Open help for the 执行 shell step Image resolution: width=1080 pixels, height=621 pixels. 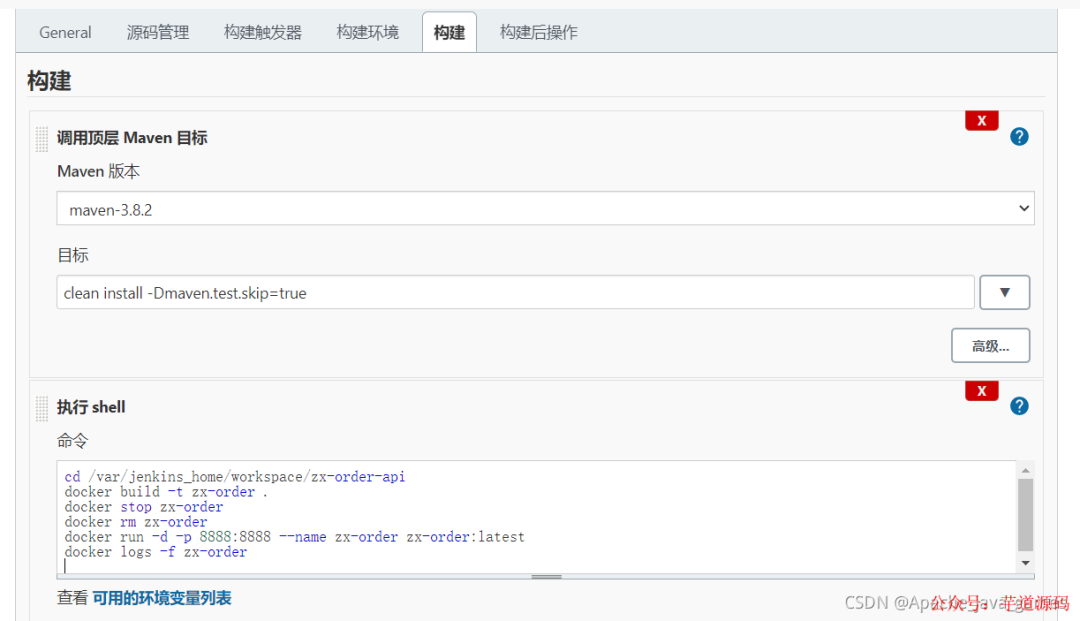(1019, 406)
